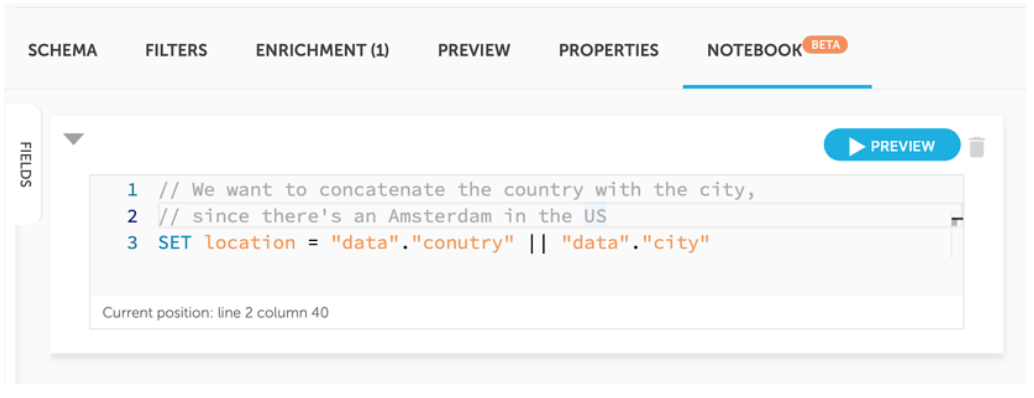Image resolution: width=1034 pixels, height=398 pixels.
Task: Open the SCHEMA tab
Action: 63,51
